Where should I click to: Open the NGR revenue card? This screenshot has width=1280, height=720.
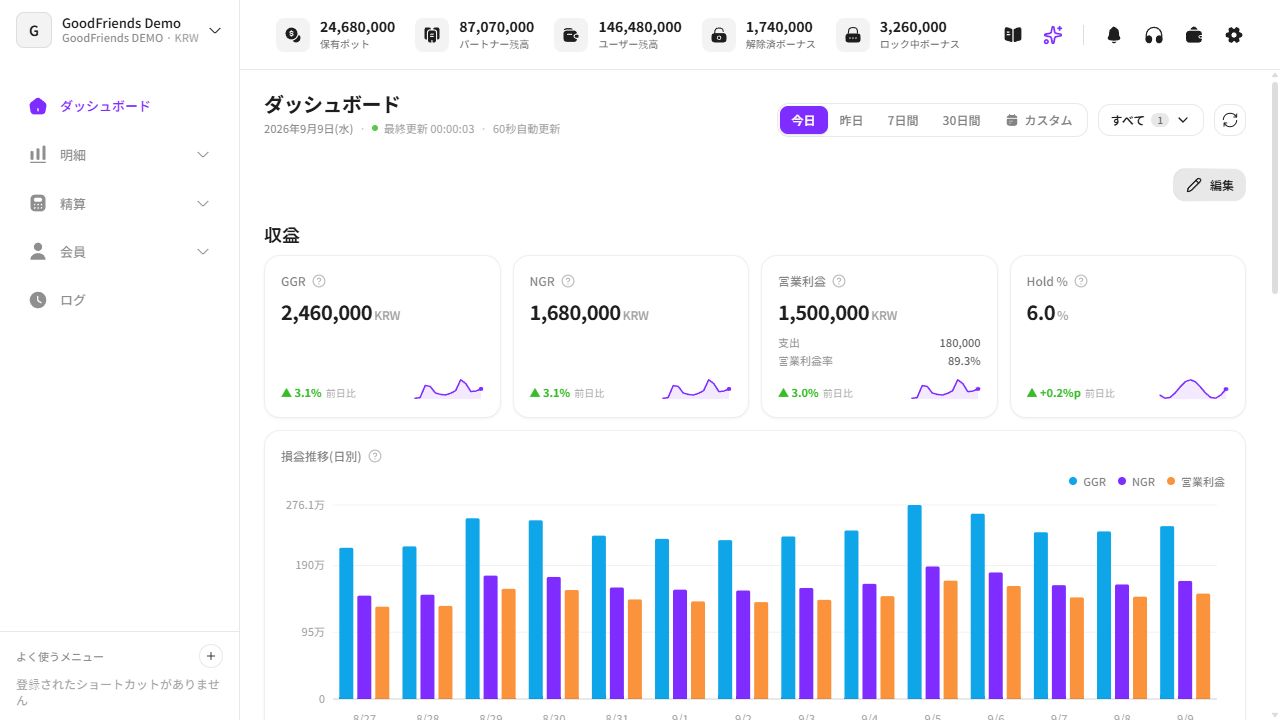(631, 336)
